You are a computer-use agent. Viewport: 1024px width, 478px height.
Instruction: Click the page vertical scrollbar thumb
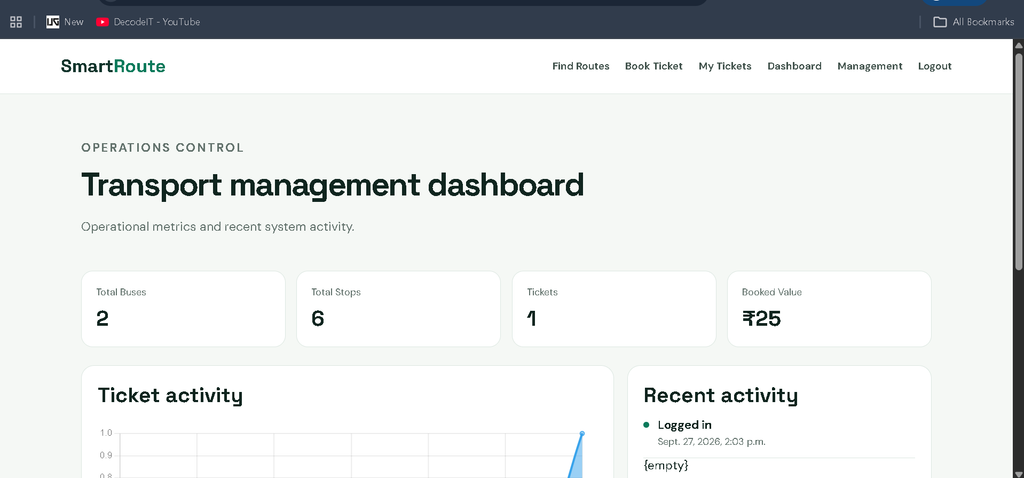pos(1018,160)
